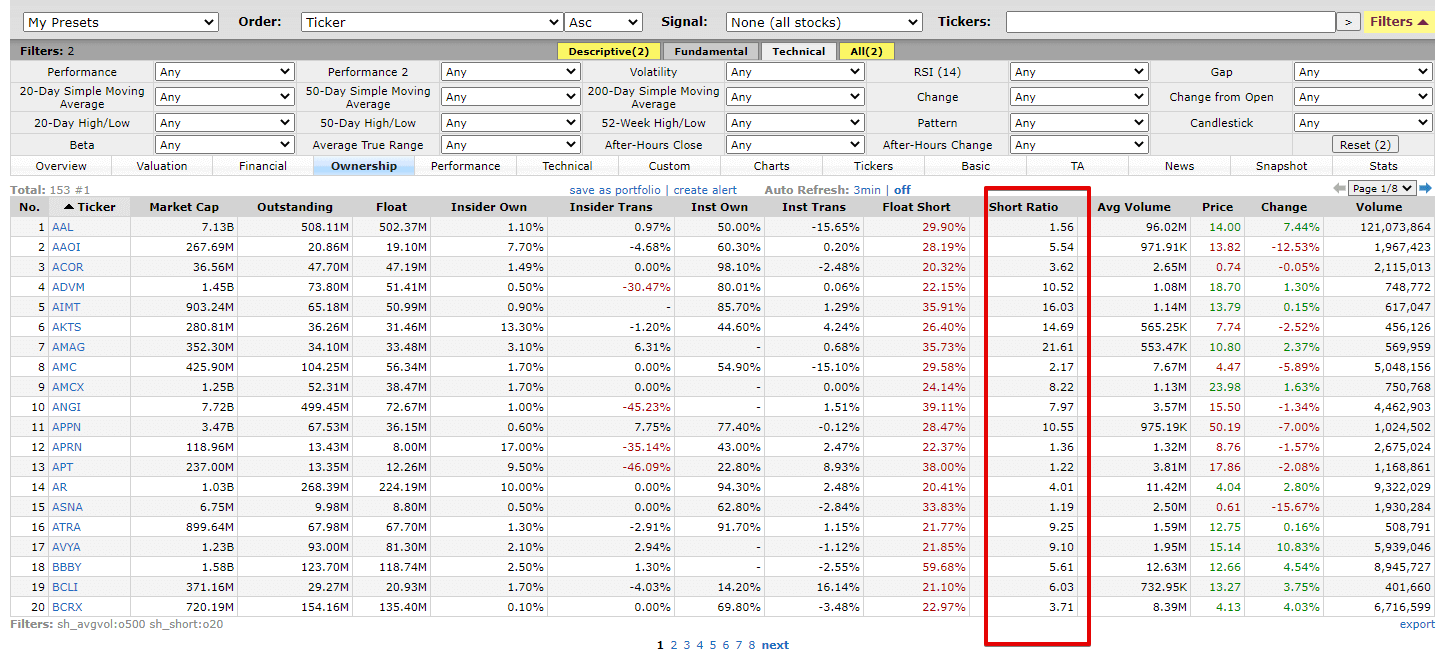Open the Signal dropdown
This screenshot has width=1456, height=657.
click(x=823, y=21)
